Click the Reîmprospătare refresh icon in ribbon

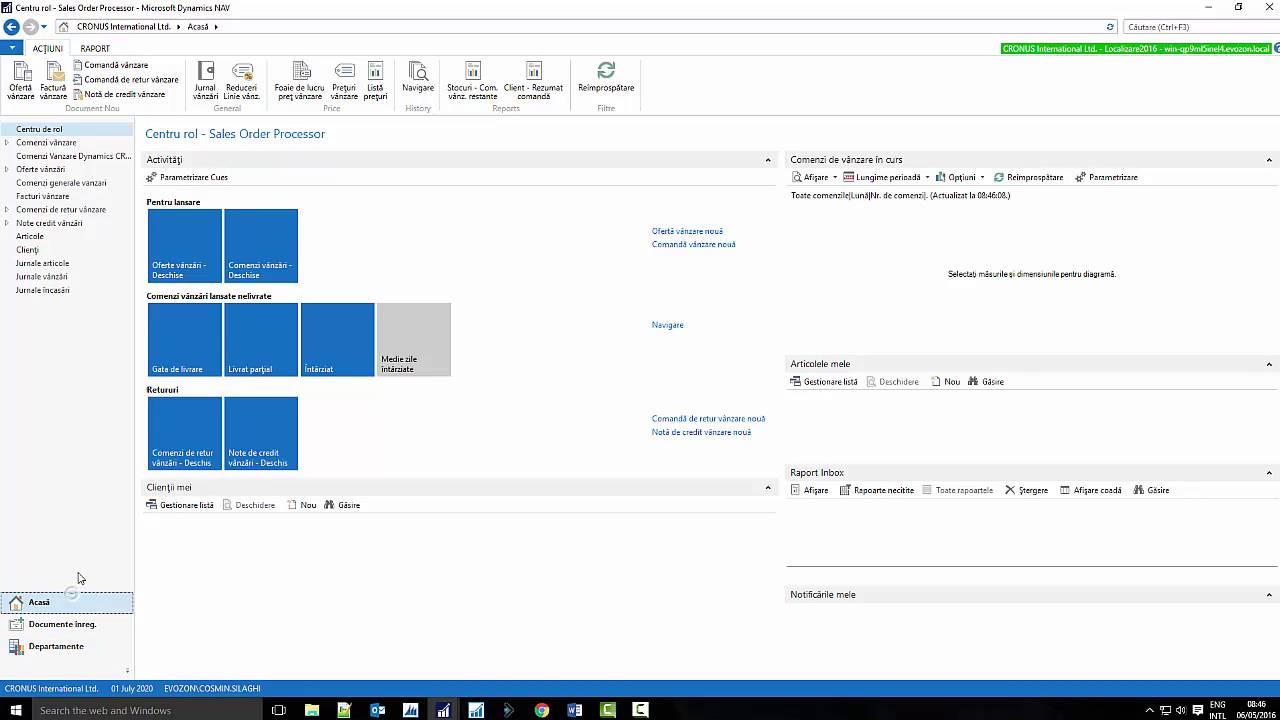606,77
